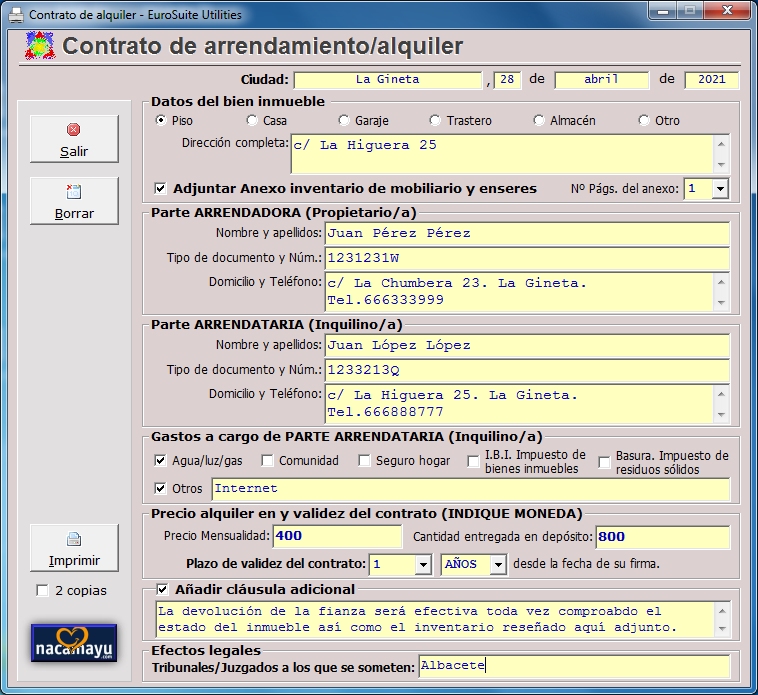Expand the AÑOS time unit dropdown
Viewport: 758px width, 695px height.
498,564
